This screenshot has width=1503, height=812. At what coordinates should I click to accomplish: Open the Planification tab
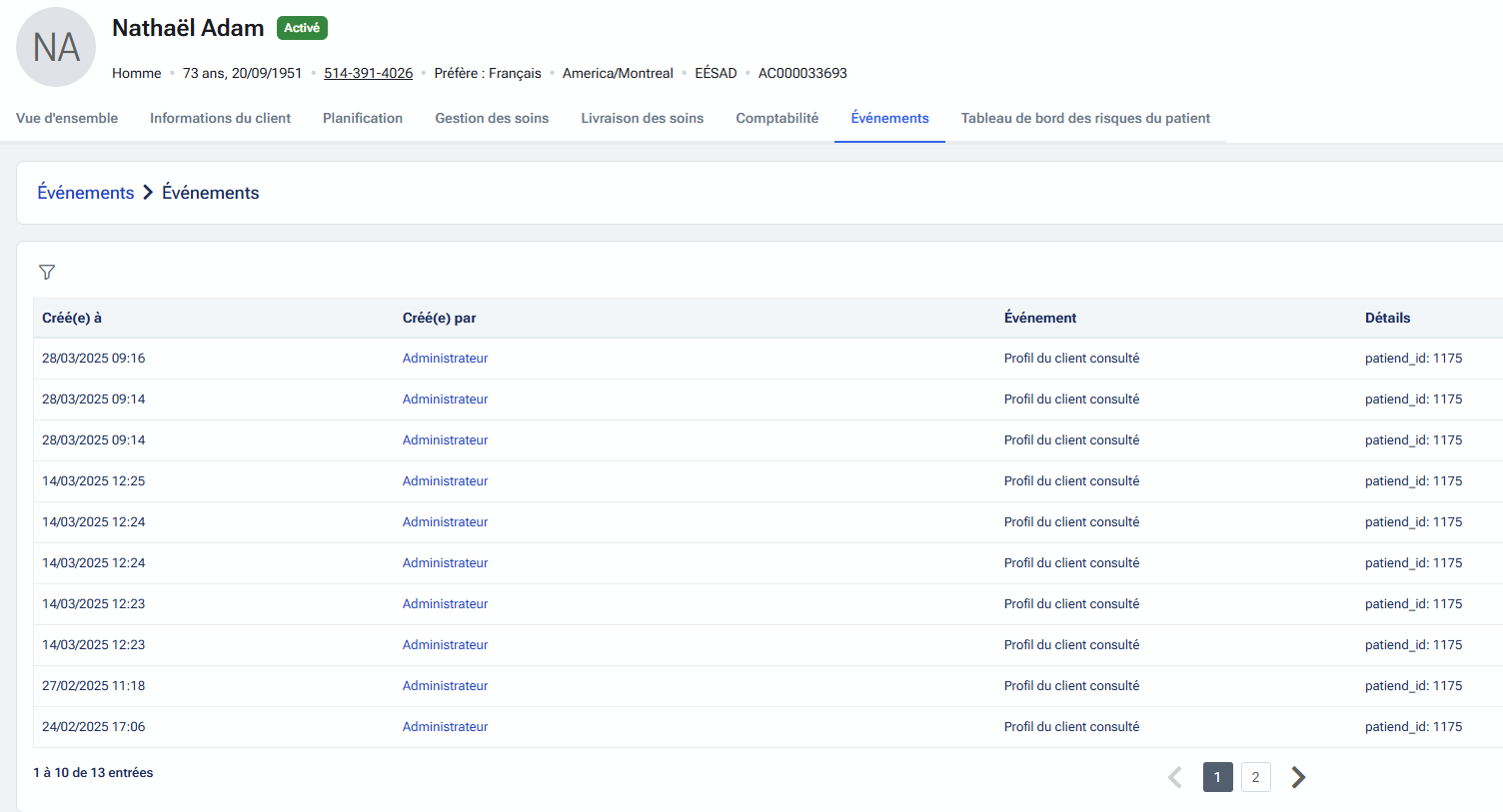363,118
